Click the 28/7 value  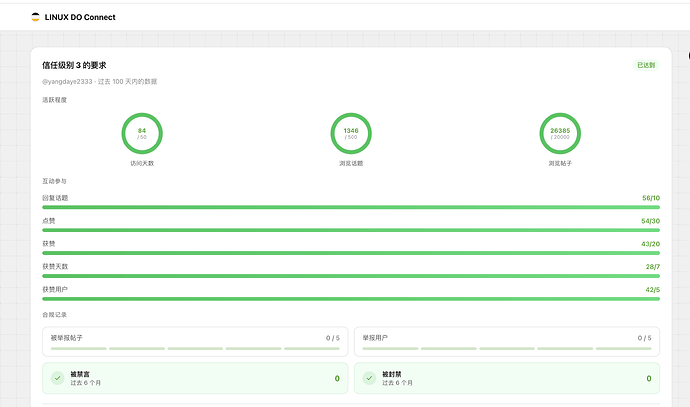pos(653,267)
